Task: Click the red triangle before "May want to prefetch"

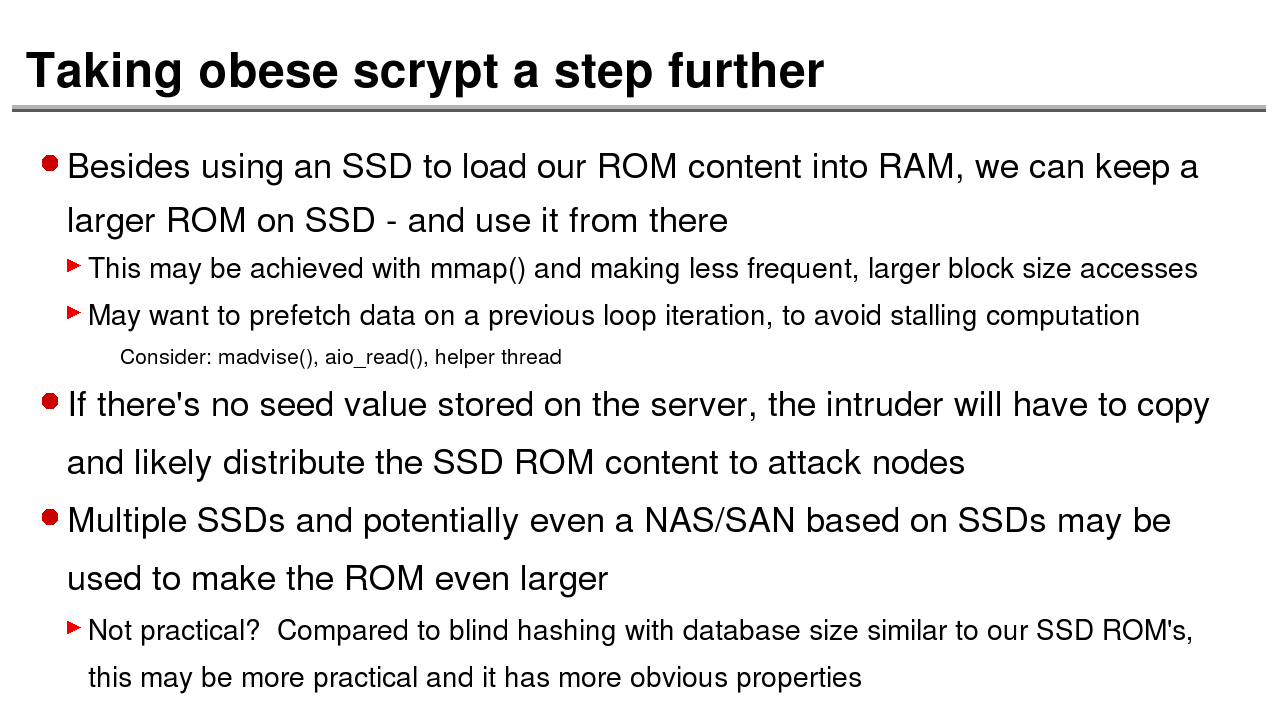Action: 73,313
